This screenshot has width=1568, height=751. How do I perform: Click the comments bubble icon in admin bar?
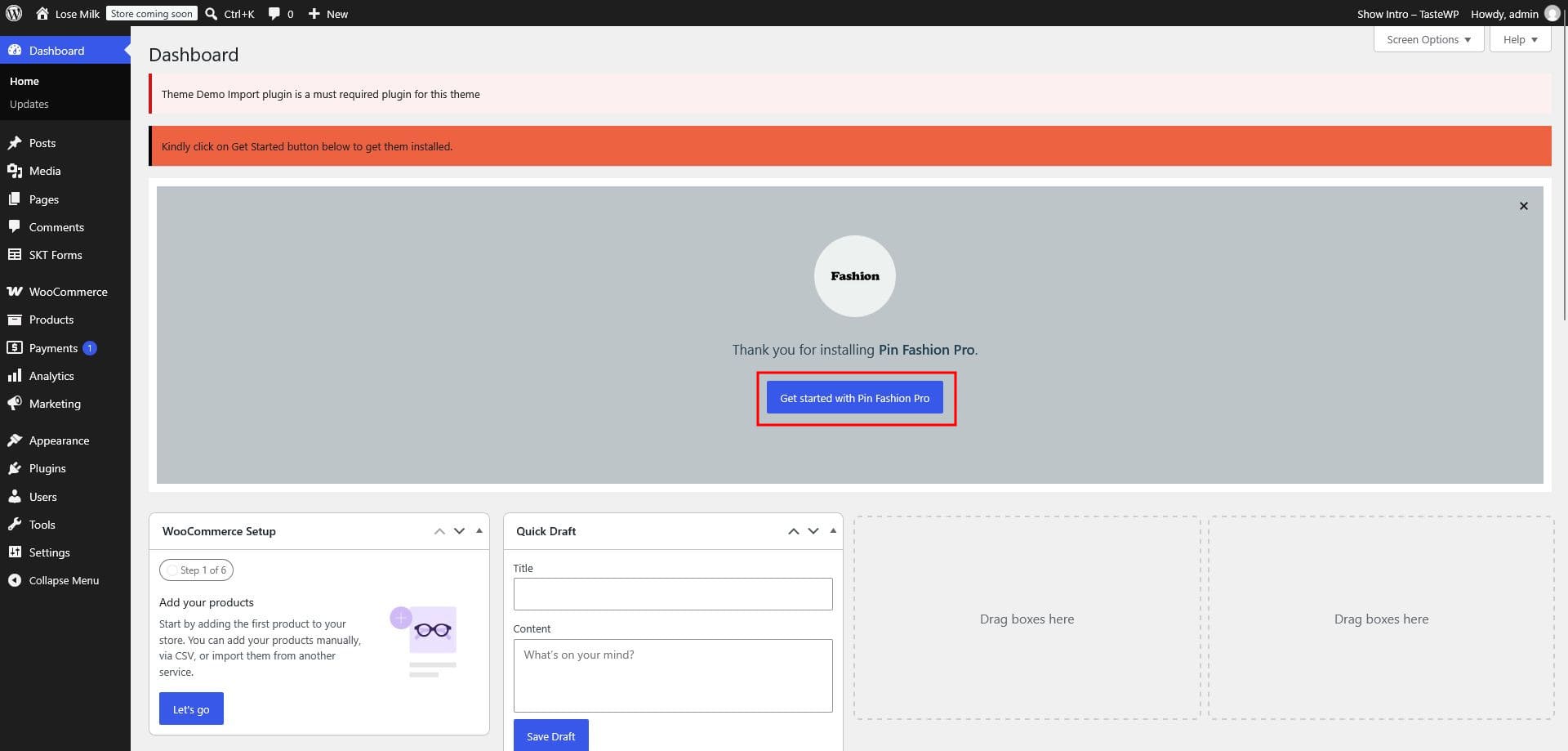coord(274,14)
